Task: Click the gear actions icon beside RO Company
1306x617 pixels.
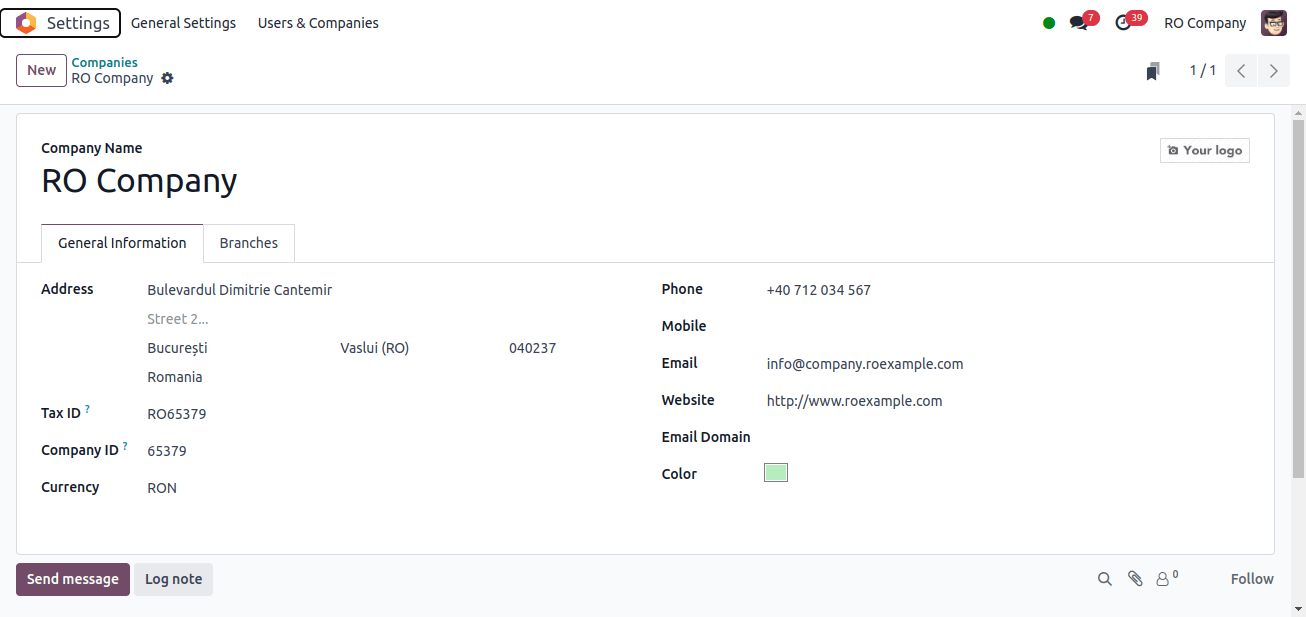Action: (x=167, y=78)
